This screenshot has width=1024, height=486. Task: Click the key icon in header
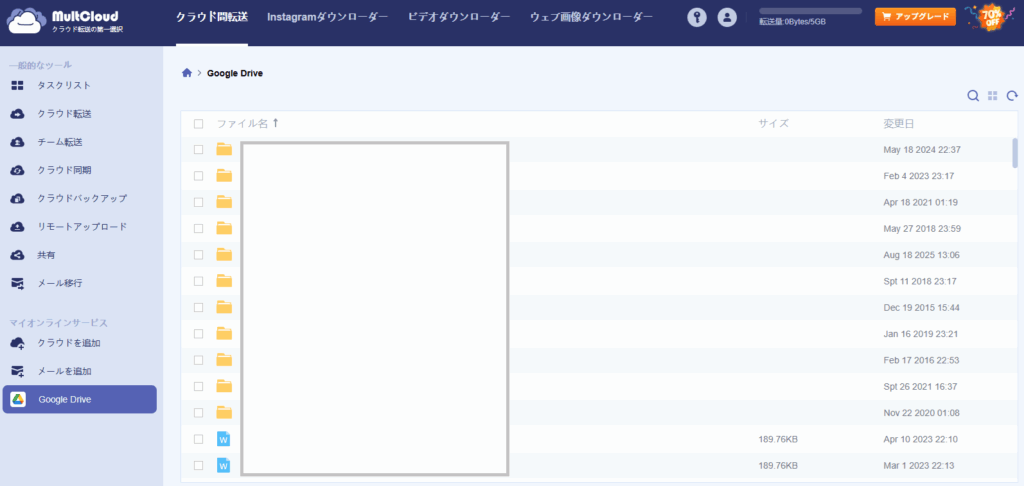coord(697,17)
